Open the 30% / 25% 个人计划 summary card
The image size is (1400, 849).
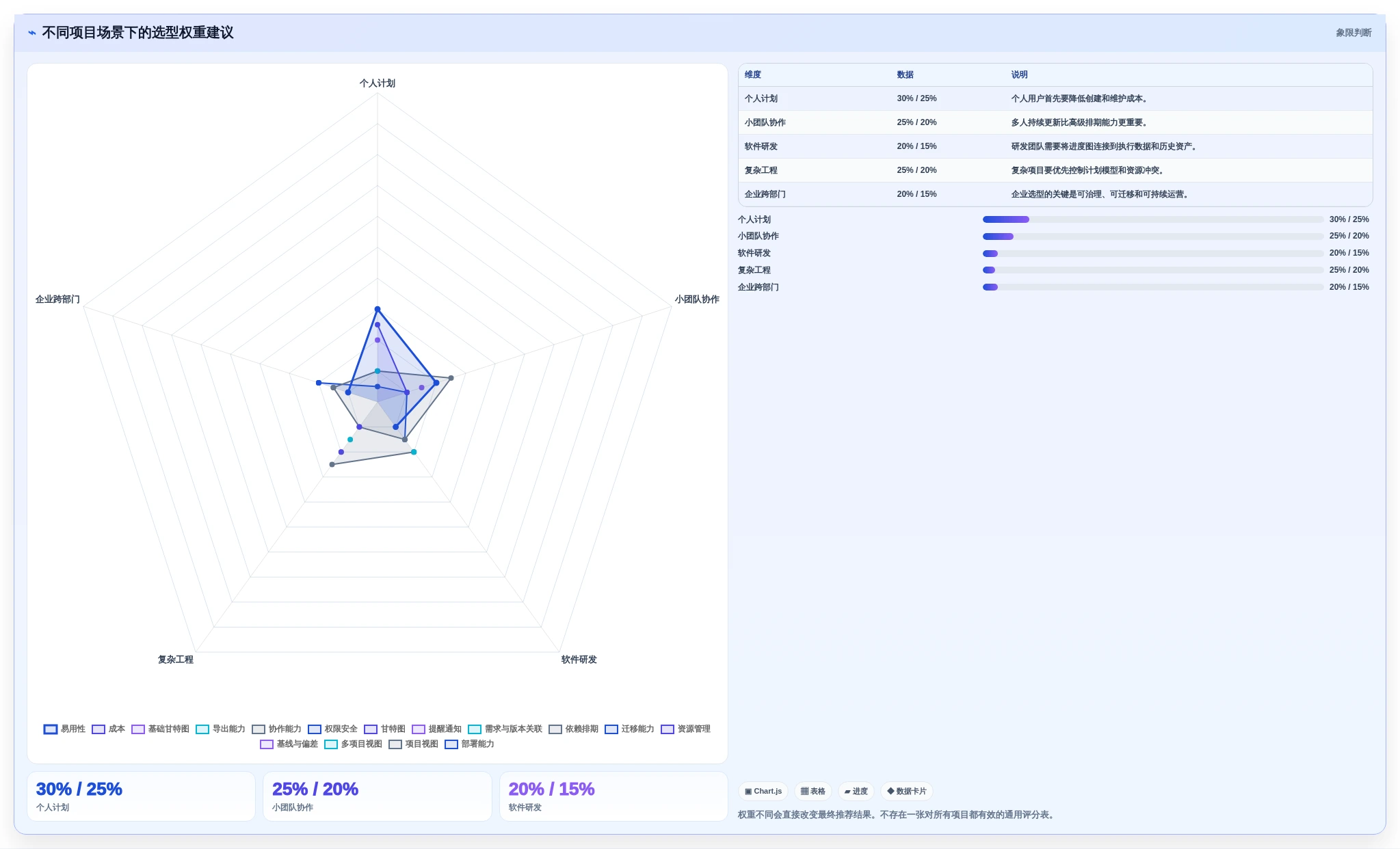tap(141, 796)
